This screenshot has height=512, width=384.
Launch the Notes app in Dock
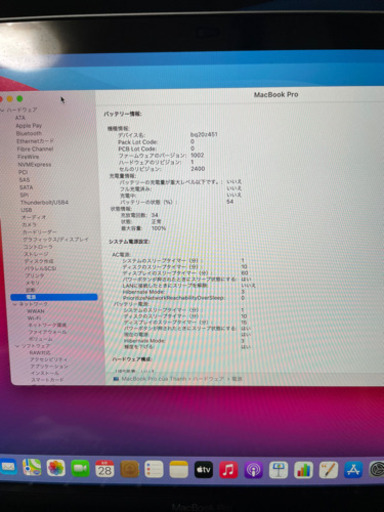179,469
